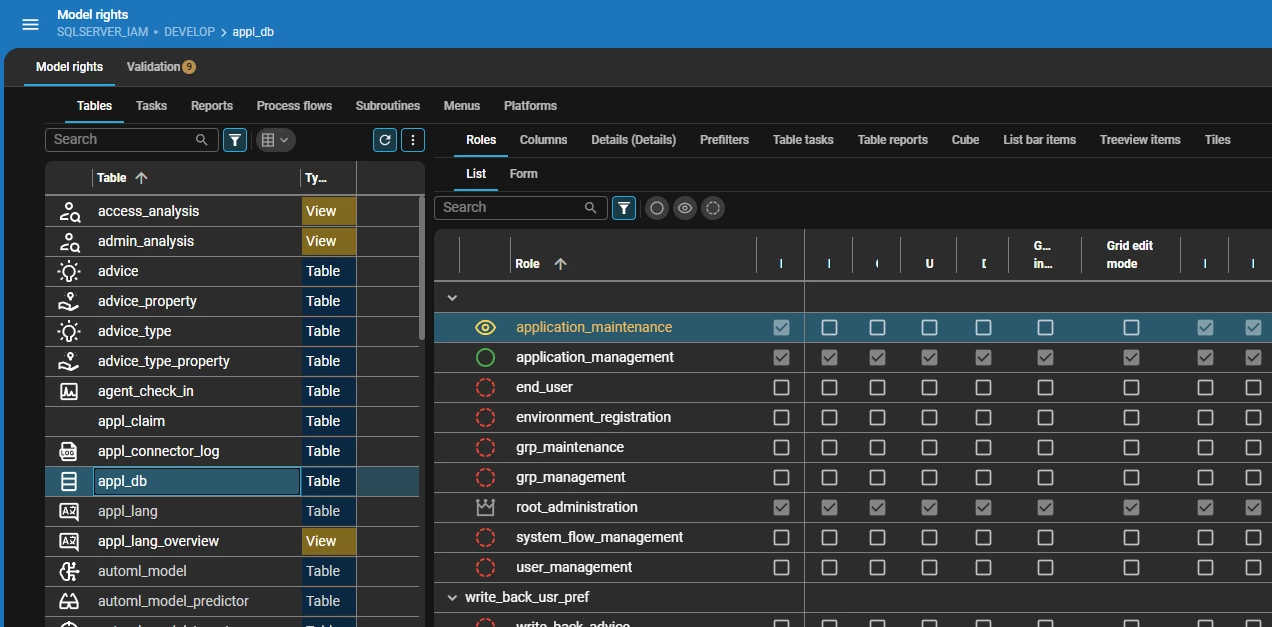Open the table list overflow menu
The image size is (1272, 627).
(x=413, y=140)
